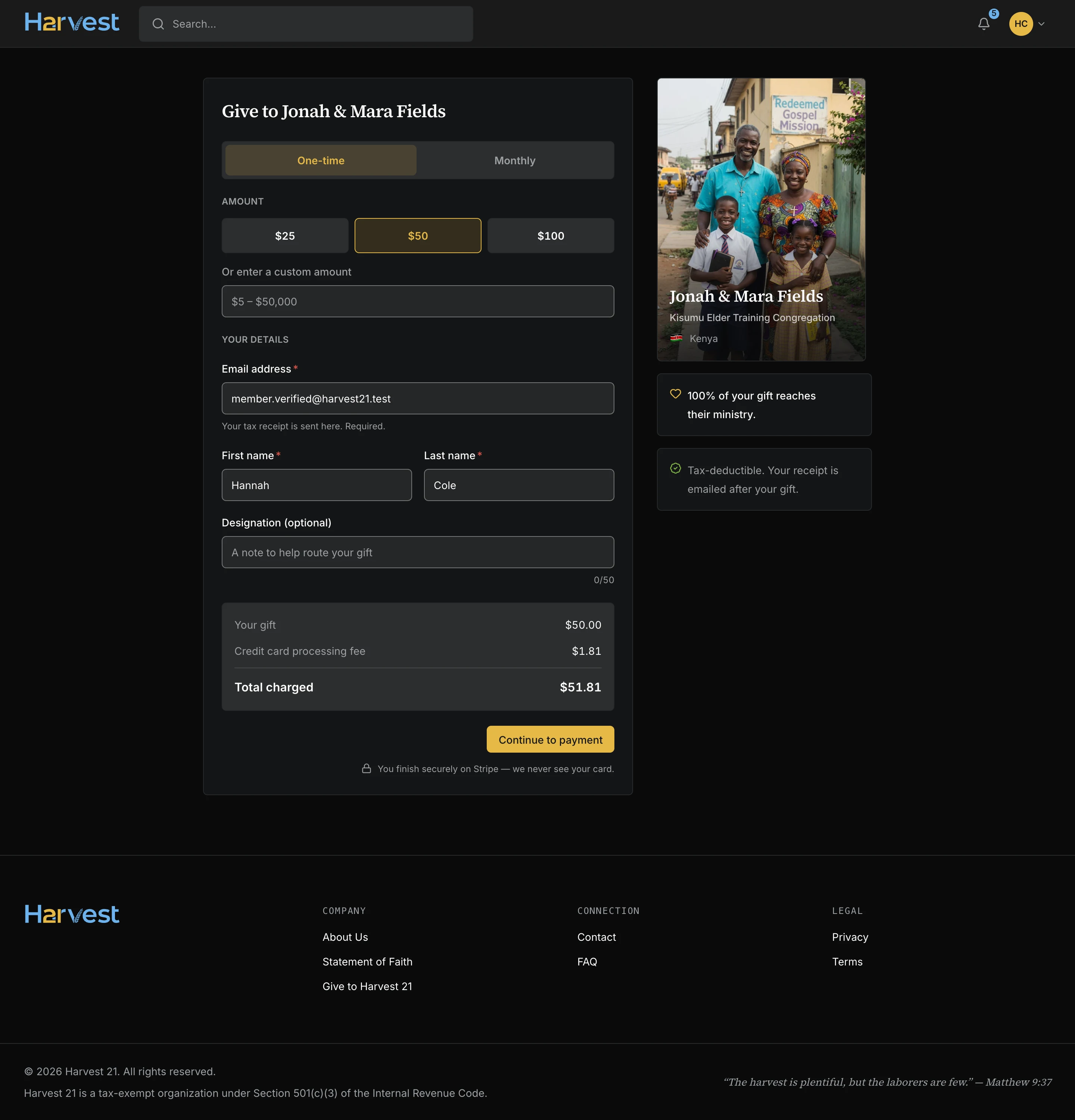1075x1120 pixels.
Task: Click the $51.81 total charged value
Action: [x=580, y=687]
